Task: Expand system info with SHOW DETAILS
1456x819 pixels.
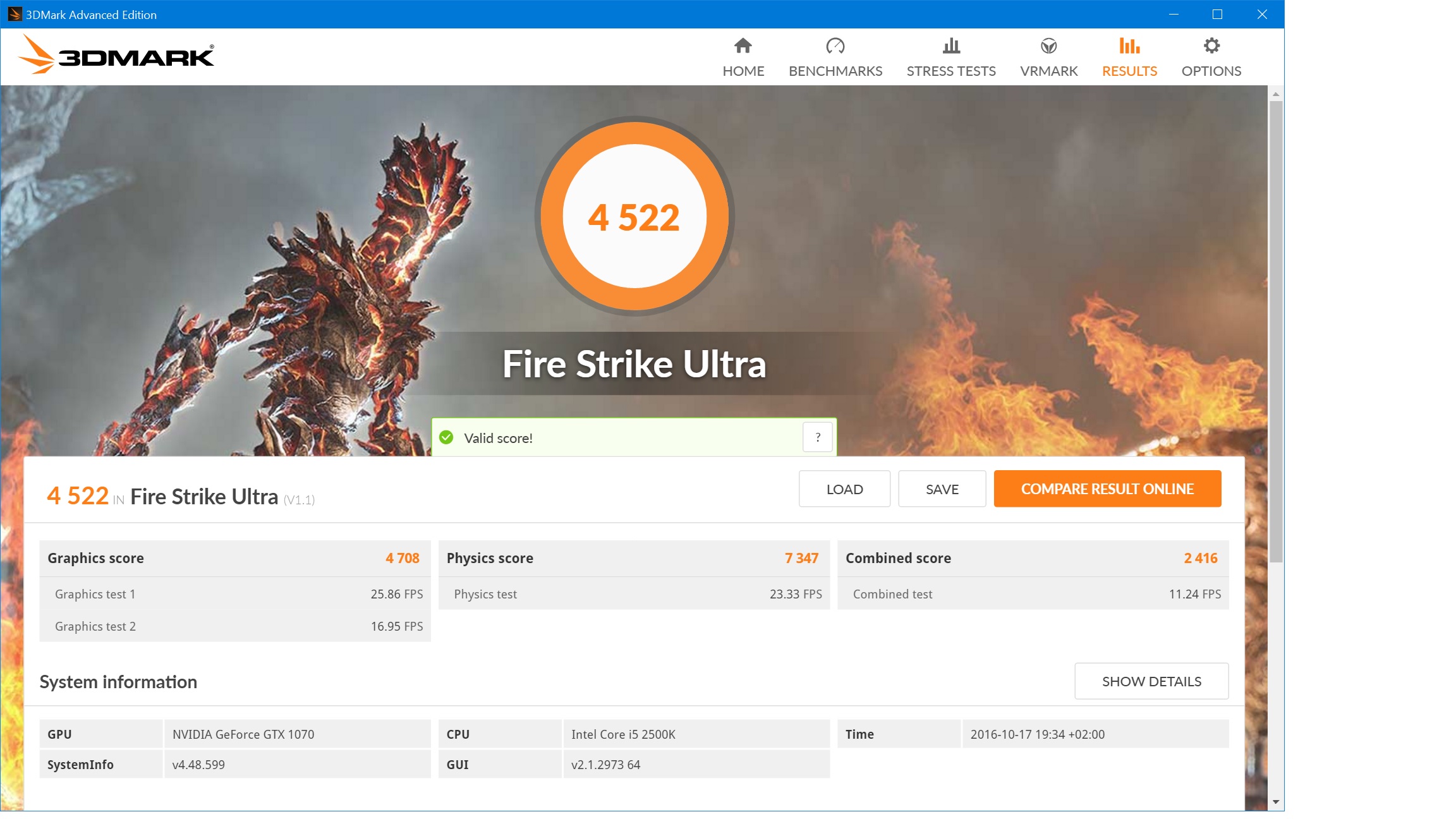Action: [x=1151, y=681]
